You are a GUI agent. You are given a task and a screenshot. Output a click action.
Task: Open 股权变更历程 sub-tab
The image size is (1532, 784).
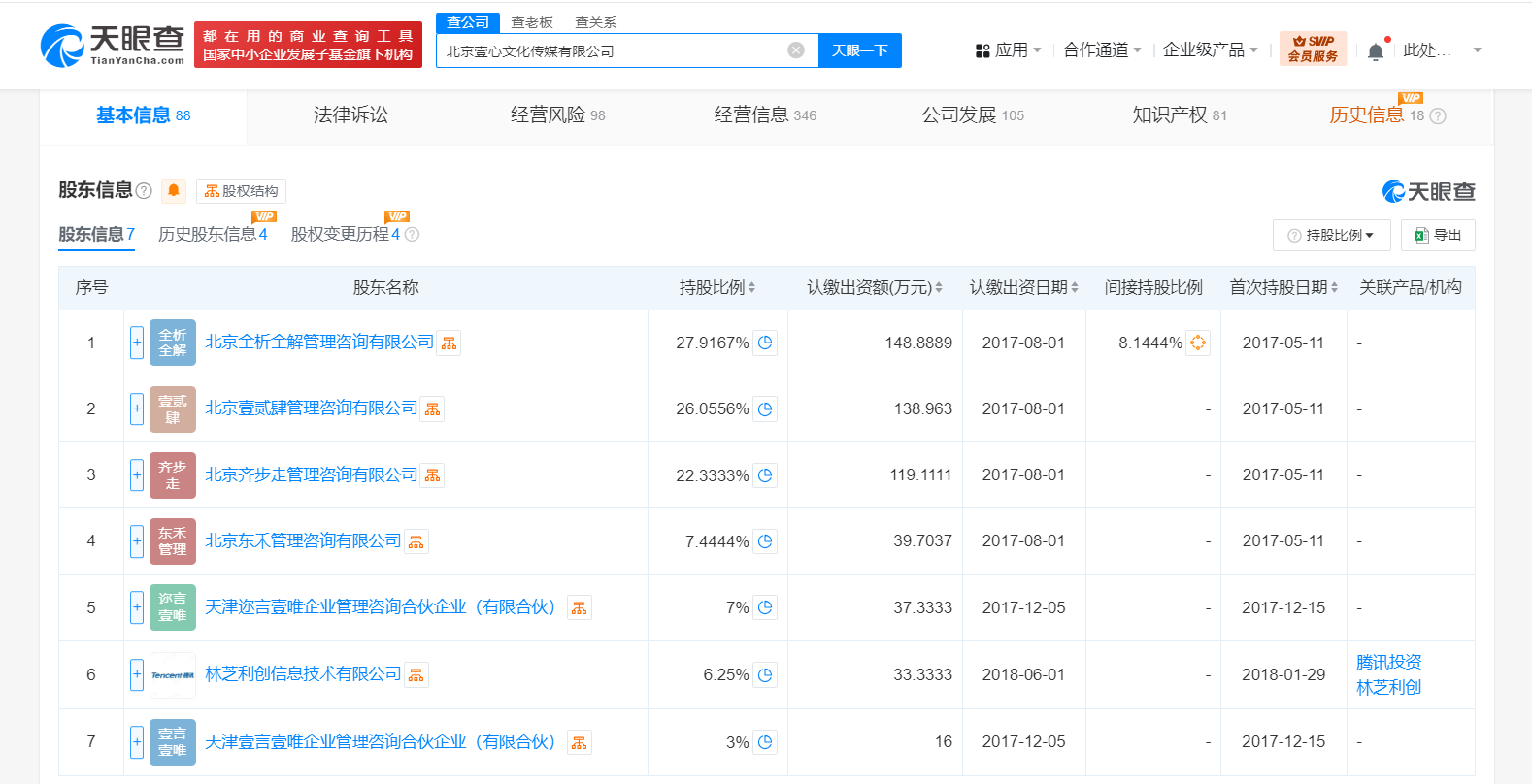pyautogui.click(x=346, y=234)
